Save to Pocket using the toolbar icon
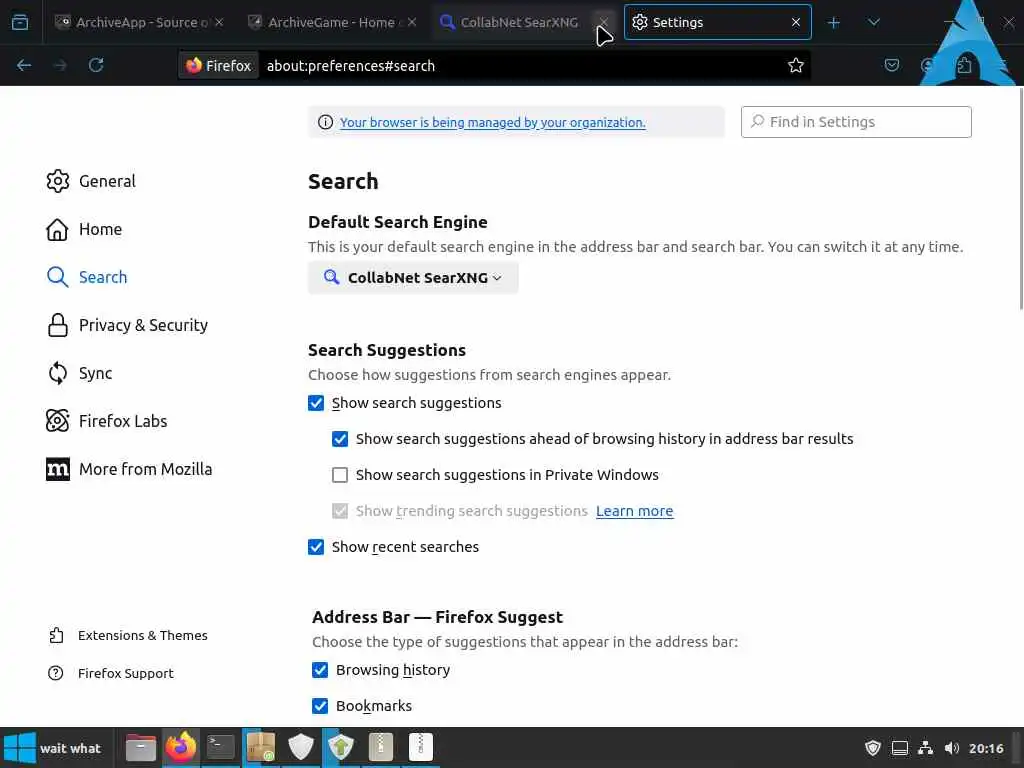 [x=891, y=65]
